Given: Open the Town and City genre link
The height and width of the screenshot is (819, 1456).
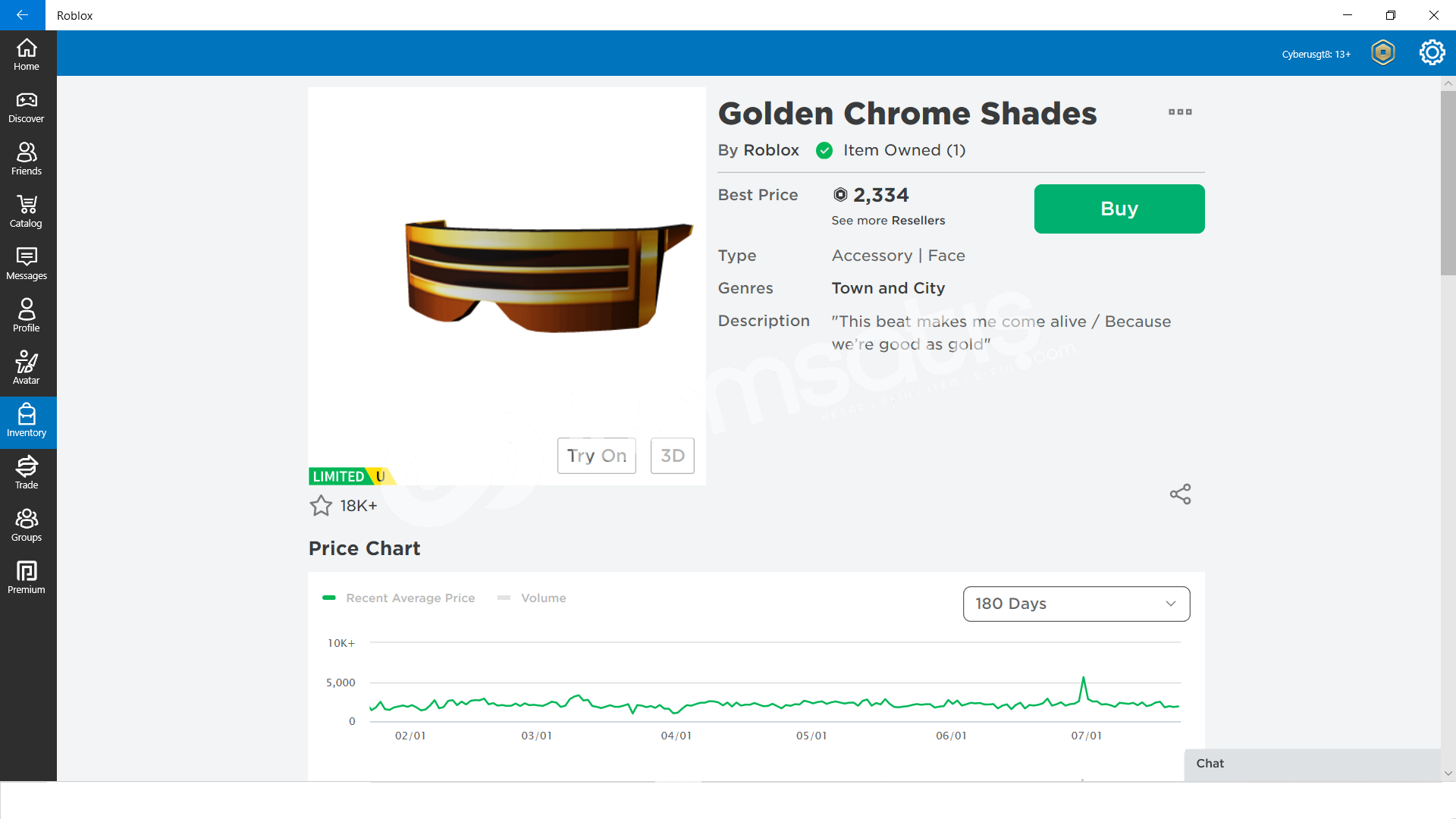Looking at the screenshot, I should pyautogui.click(x=888, y=288).
